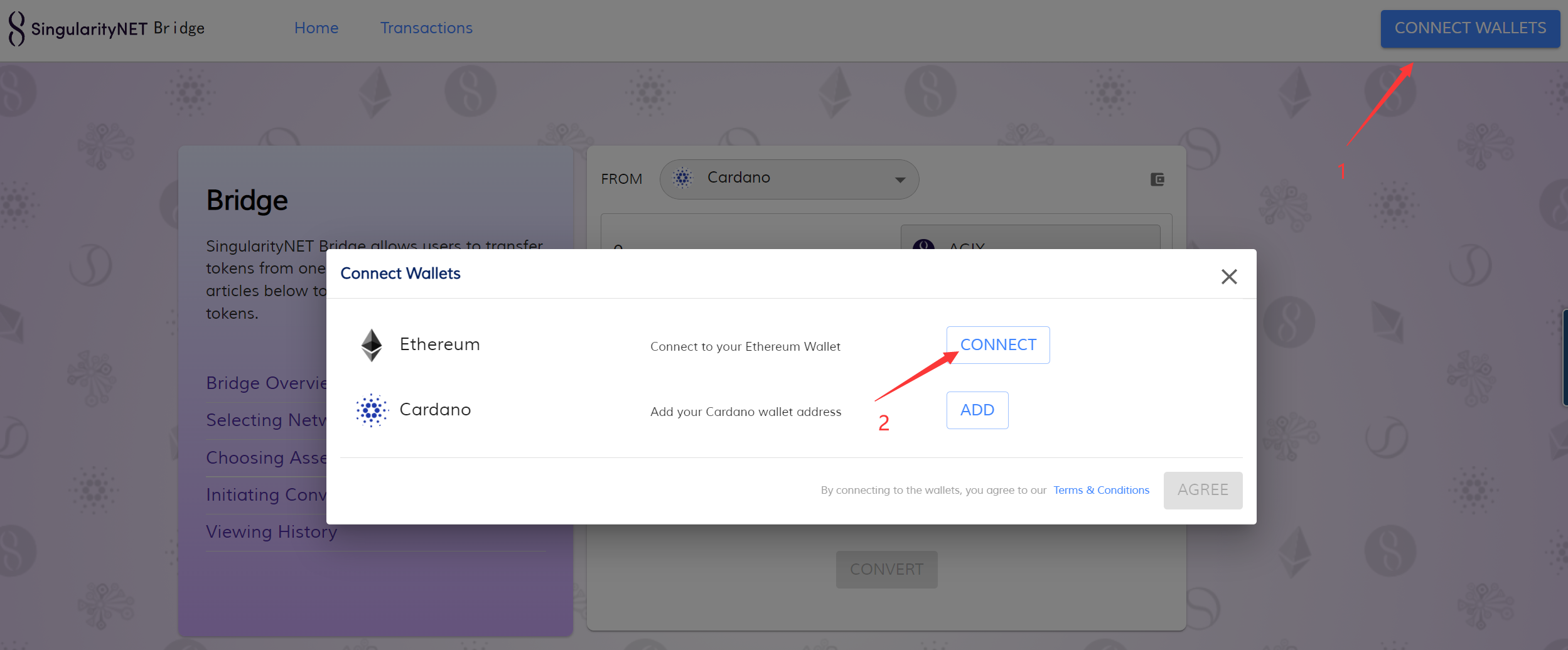The width and height of the screenshot is (1568, 650).
Task: Open the Terms & Conditions link
Action: click(x=1101, y=490)
